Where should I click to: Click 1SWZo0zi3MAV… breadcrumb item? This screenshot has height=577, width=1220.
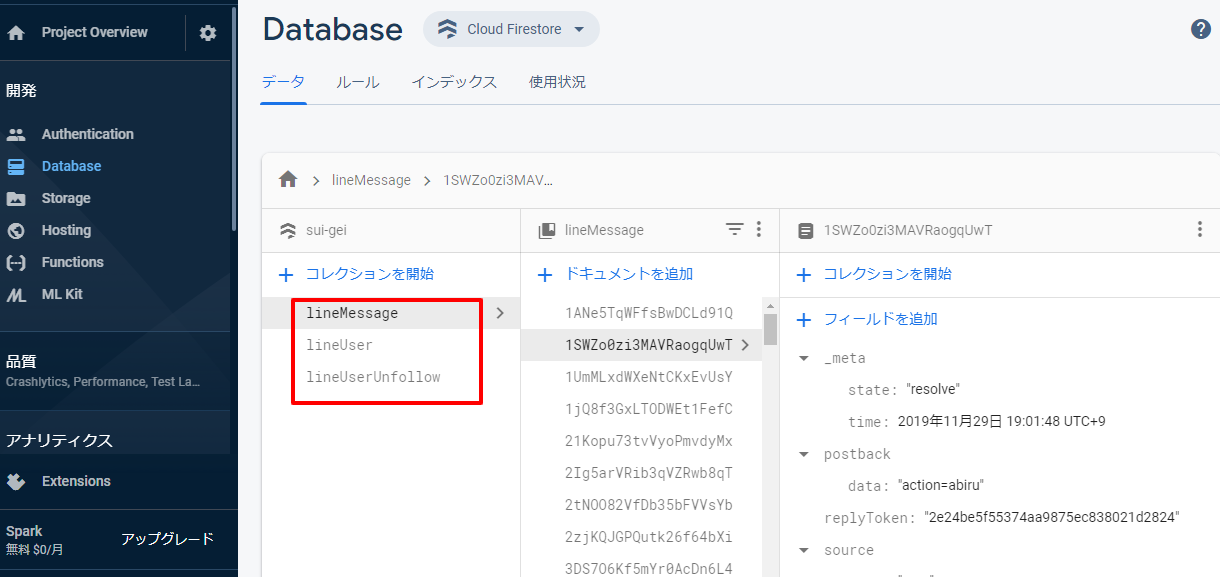click(x=498, y=180)
